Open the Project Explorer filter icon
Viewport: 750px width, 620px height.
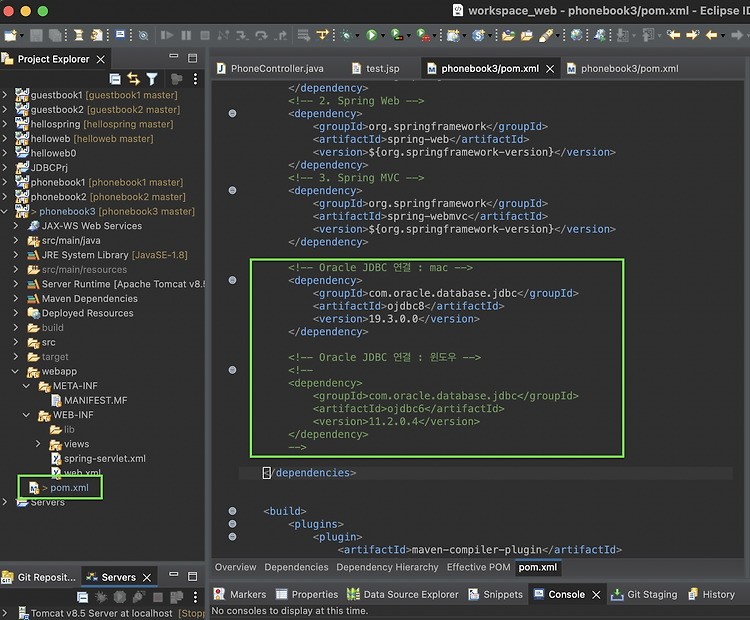152,79
